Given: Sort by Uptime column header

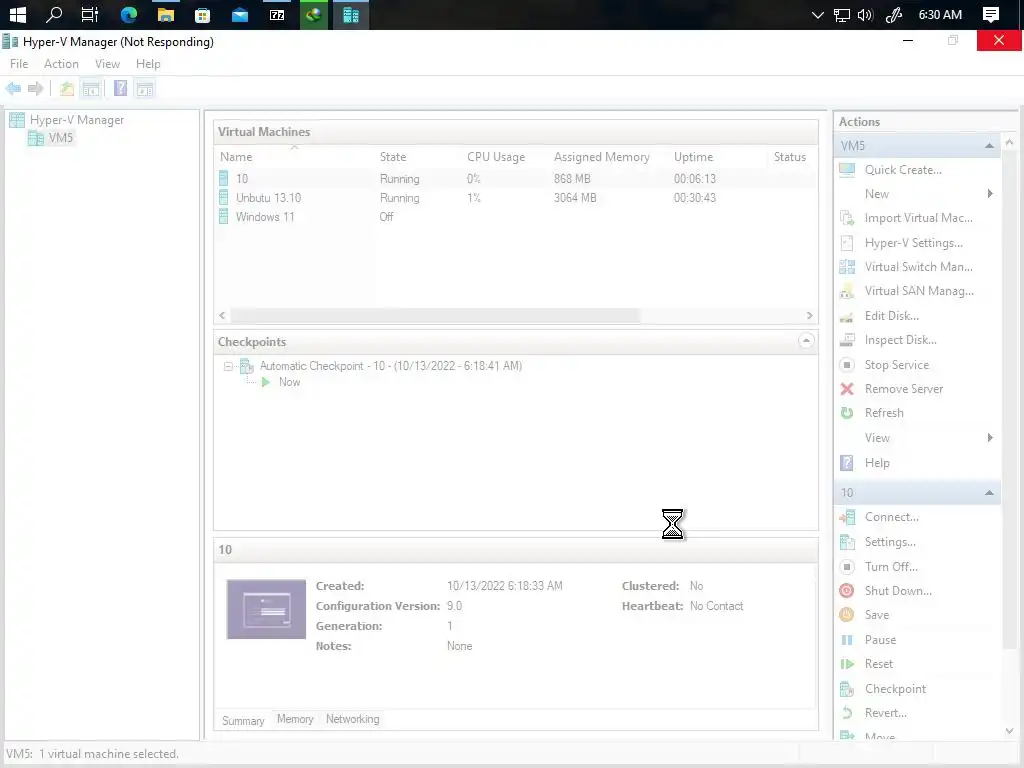Looking at the screenshot, I should pos(694,157).
